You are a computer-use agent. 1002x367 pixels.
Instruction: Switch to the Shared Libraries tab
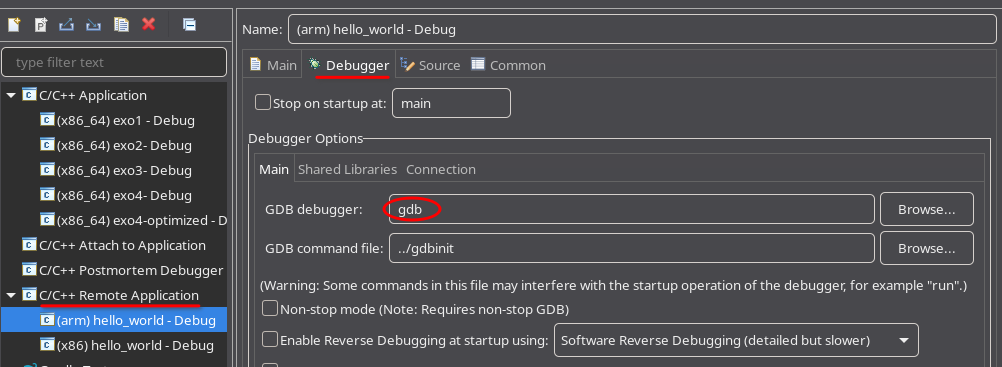(x=348, y=169)
